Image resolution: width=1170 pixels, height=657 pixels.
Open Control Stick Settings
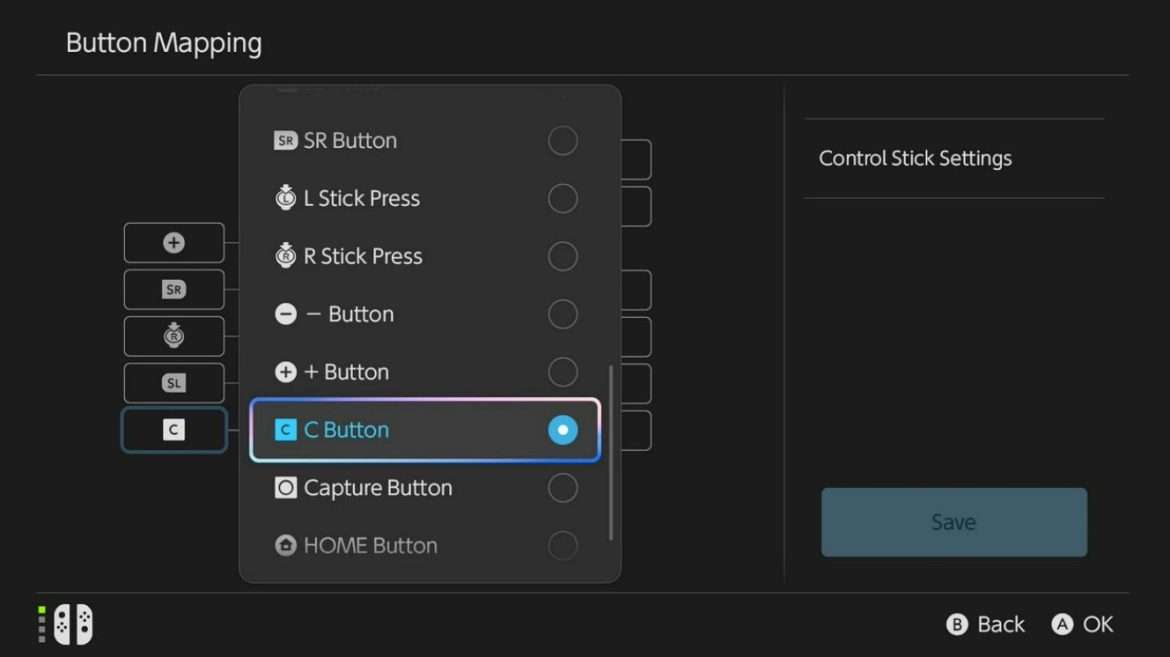click(x=954, y=158)
